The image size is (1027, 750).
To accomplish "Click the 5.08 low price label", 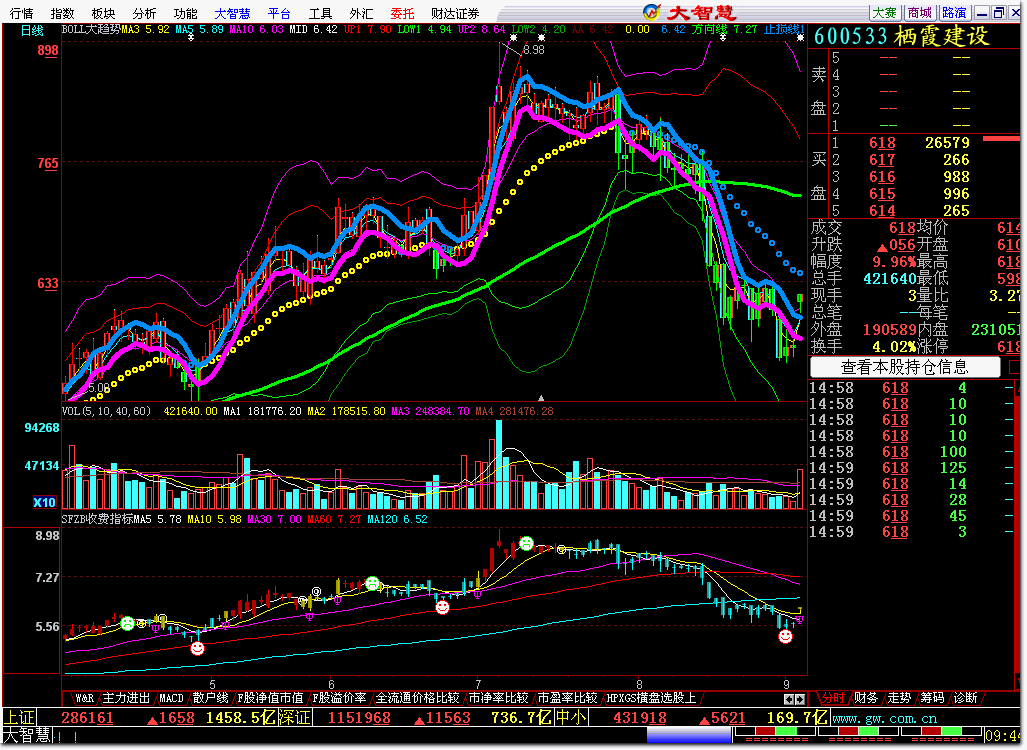I will pyautogui.click(x=99, y=388).
